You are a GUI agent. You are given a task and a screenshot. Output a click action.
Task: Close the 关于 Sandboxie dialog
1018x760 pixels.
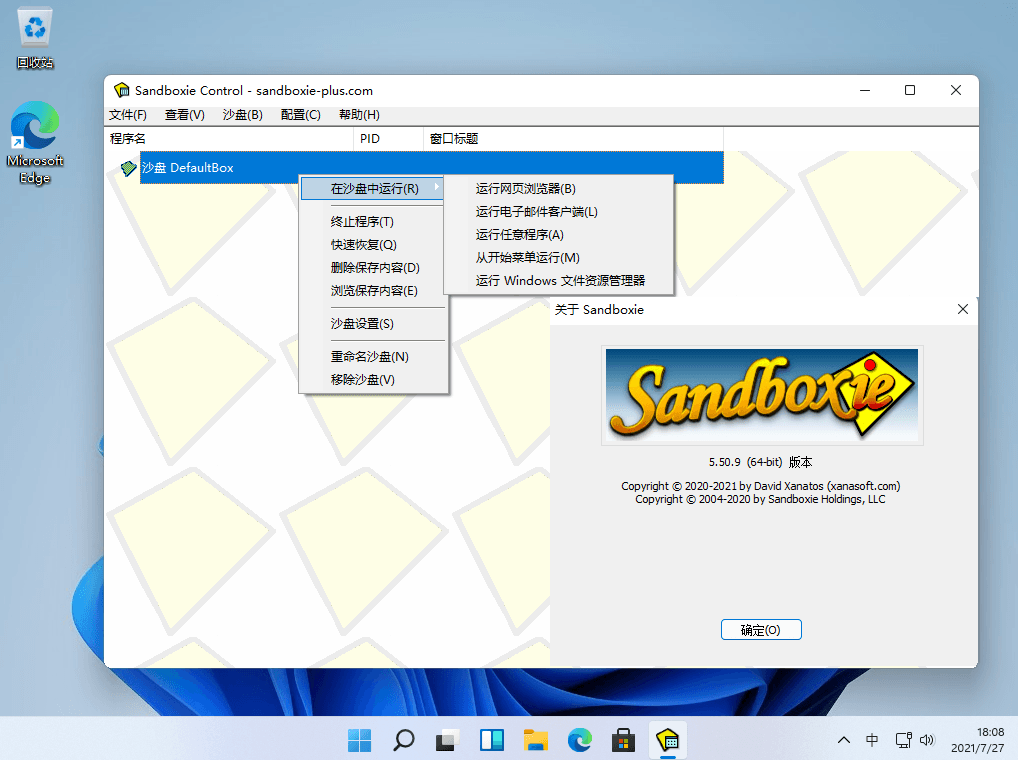(963, 310)
